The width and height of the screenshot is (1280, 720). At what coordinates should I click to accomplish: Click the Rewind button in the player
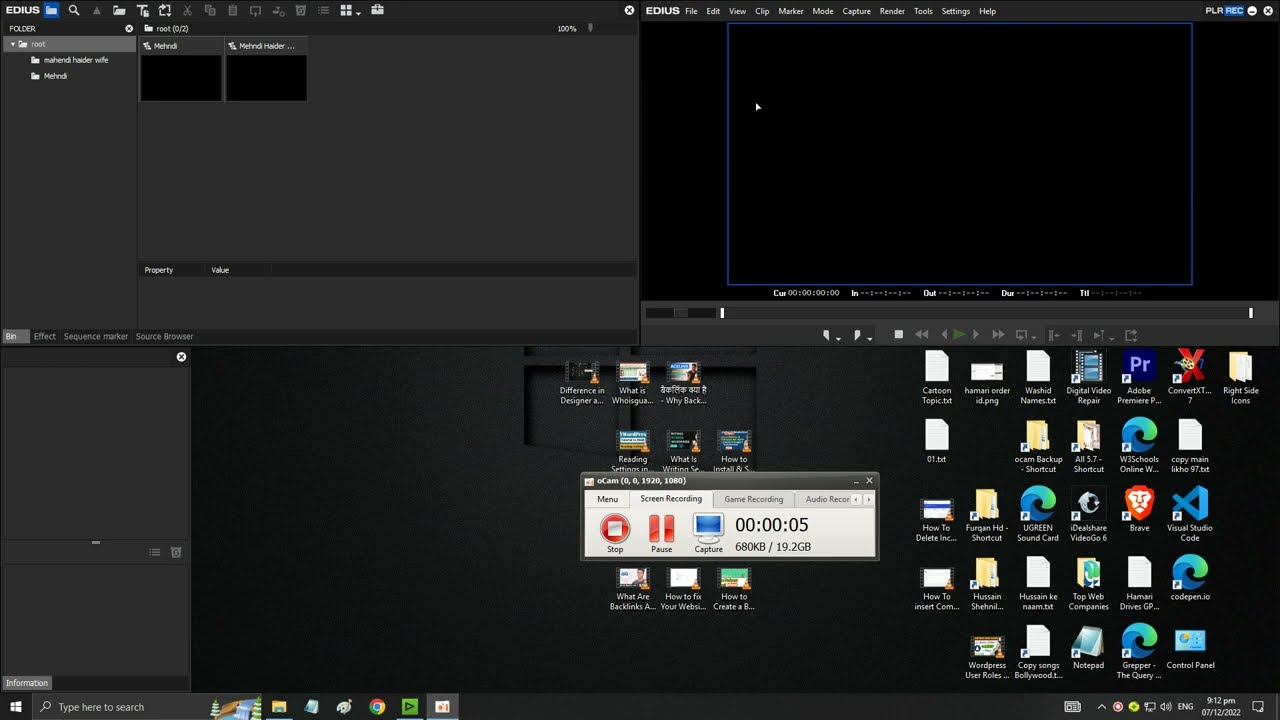[x=922, y=335]
